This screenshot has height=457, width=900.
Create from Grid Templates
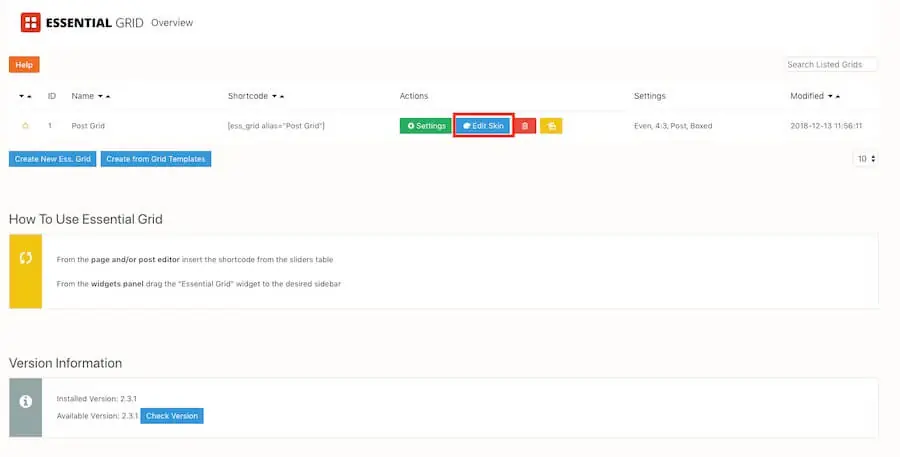[156, 159]
